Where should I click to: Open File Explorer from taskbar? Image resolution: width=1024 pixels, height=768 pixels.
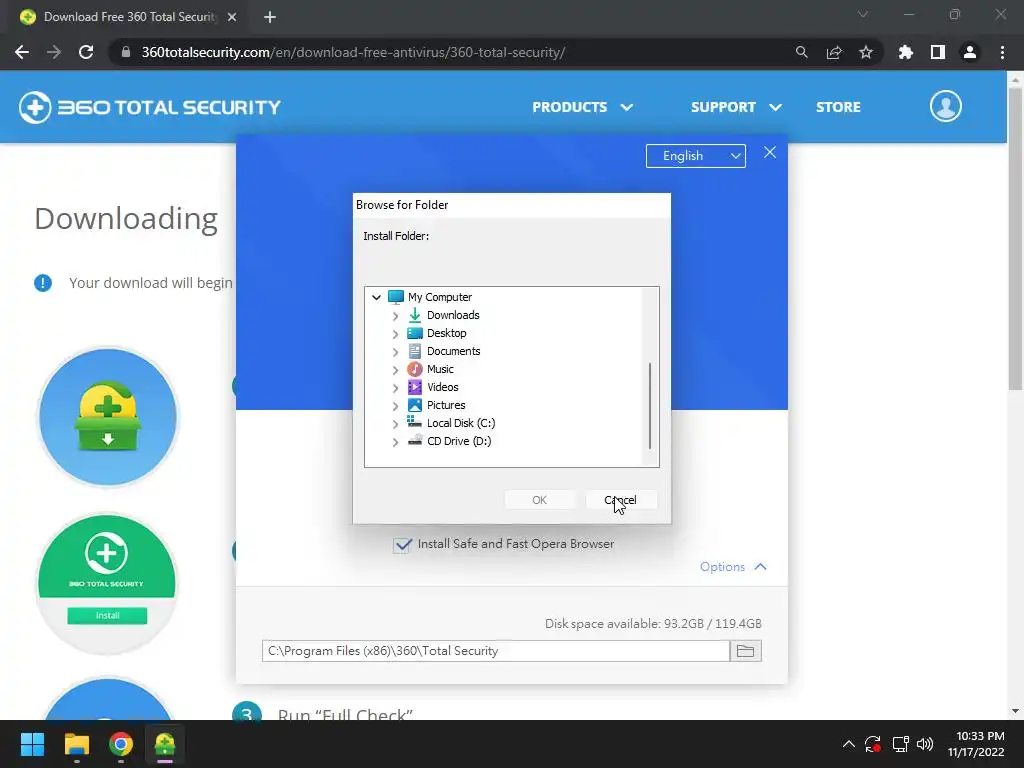[76, 744]
